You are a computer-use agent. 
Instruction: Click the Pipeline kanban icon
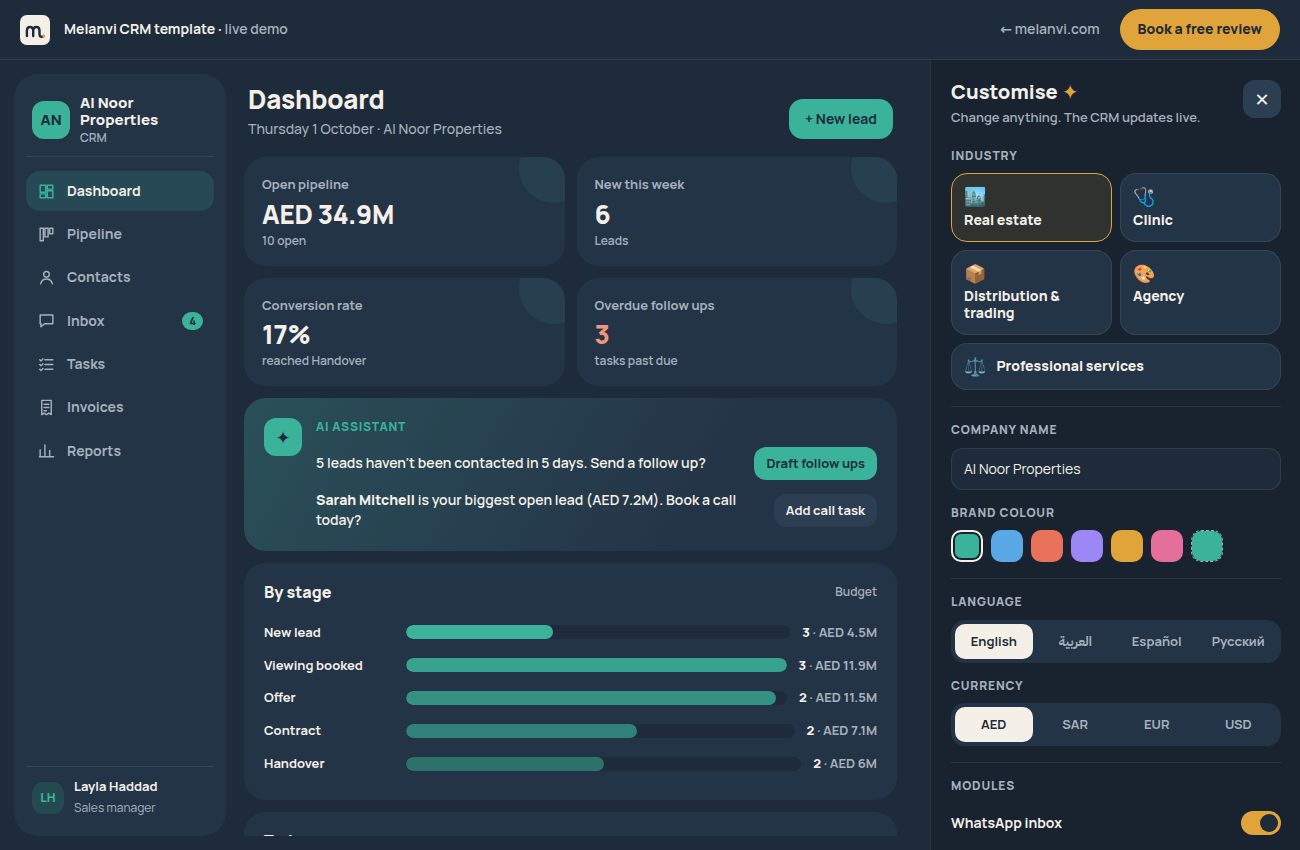click(x=46, y=234)
